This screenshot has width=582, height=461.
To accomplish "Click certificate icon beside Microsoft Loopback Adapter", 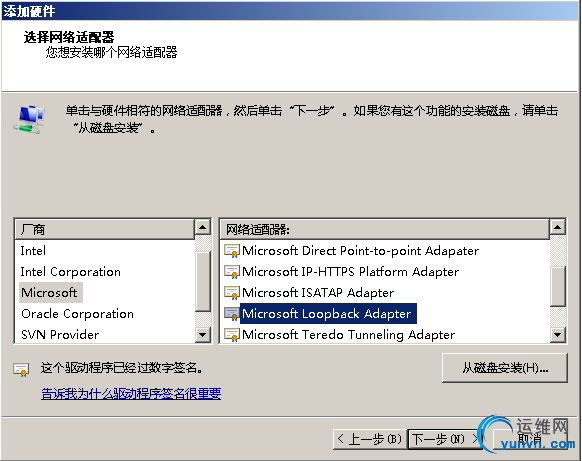I will pyautogui.click(x=232, y=314).
